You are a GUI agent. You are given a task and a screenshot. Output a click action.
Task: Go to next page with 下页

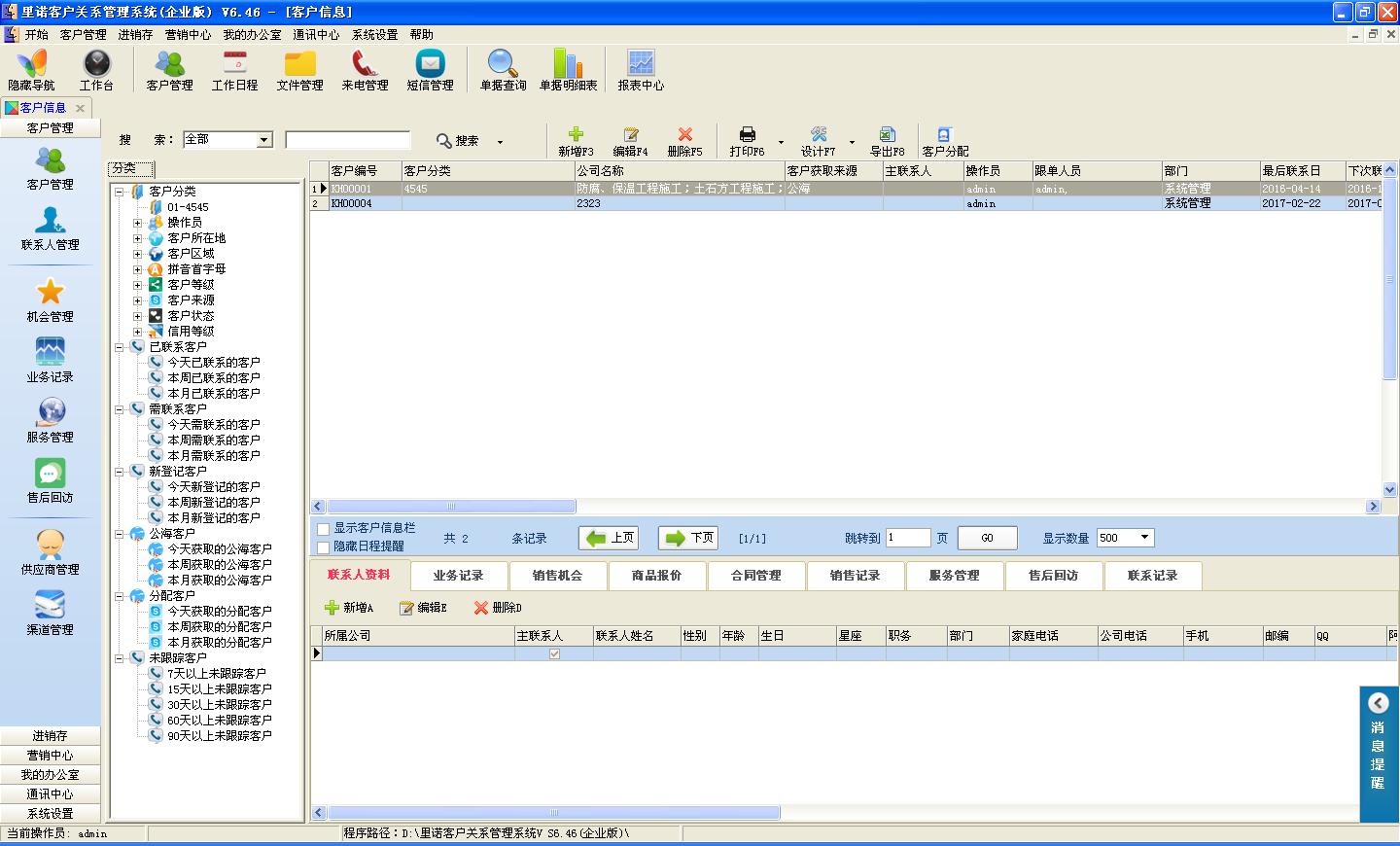coord(688,538)
